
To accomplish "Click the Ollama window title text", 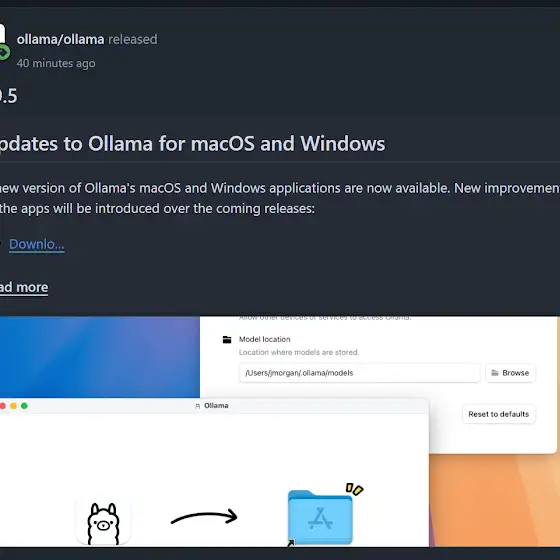I will (x=216, y=406).
